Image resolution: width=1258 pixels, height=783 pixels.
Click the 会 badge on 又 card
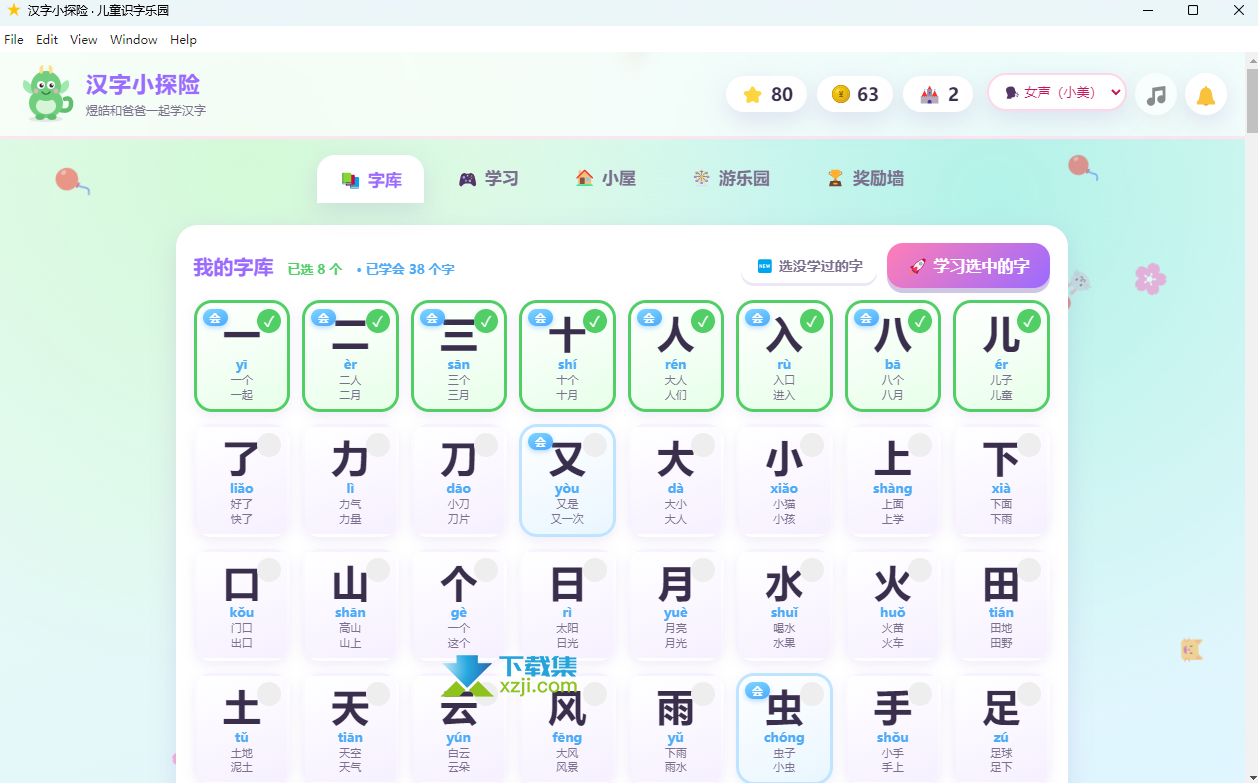(541, 442)
